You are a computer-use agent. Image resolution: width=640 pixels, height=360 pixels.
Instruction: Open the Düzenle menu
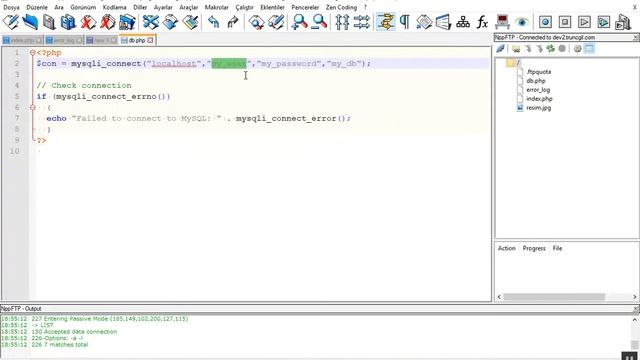pyautogui.click(x=37, y=7)
